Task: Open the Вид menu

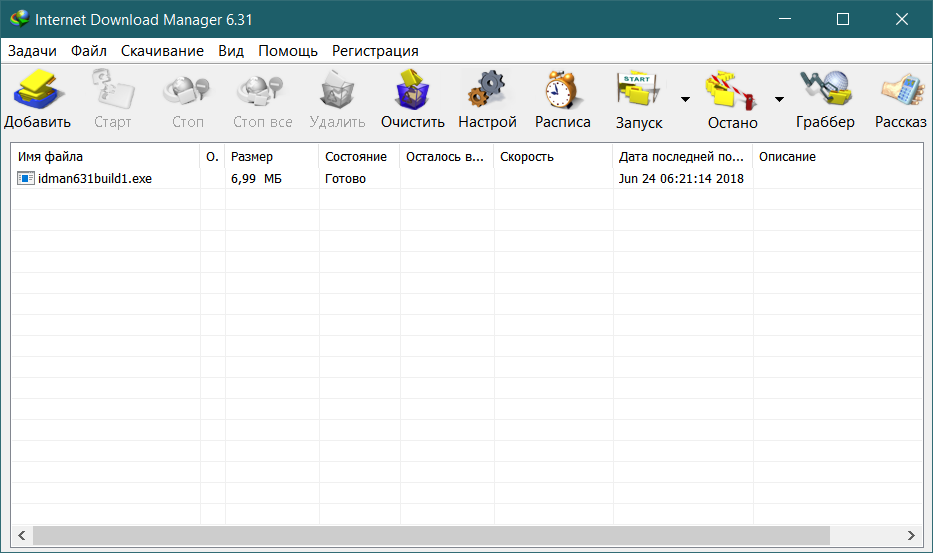Action: [x=231, y=51]
